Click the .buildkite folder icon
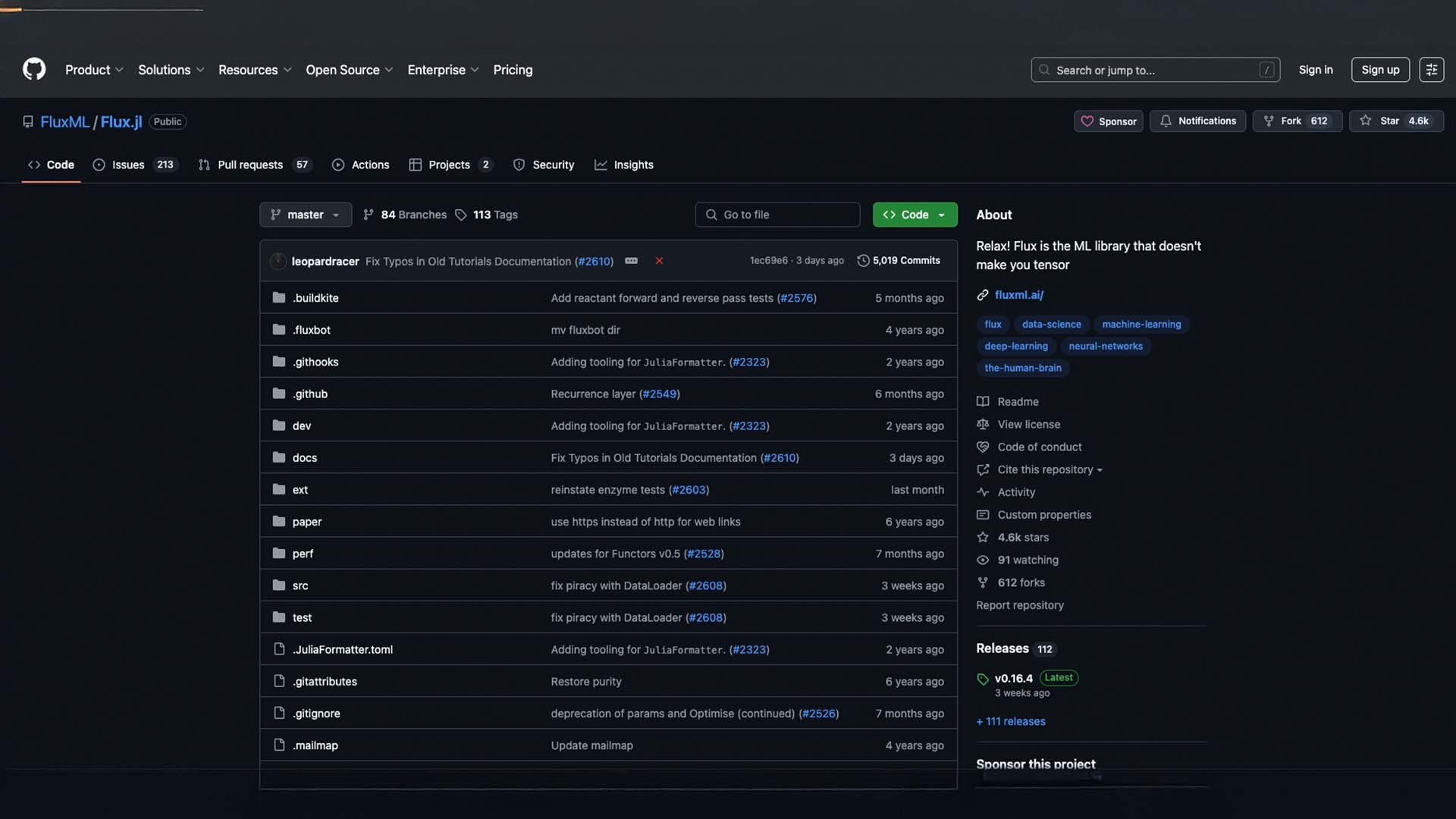 279,298
